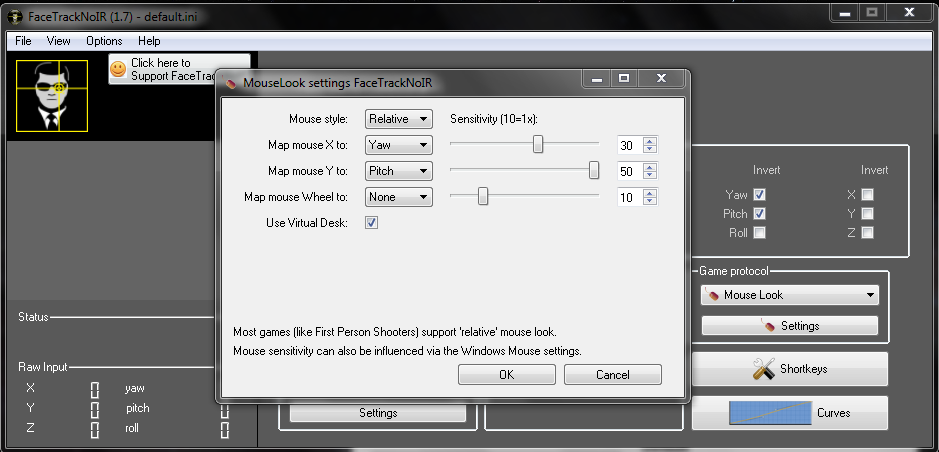The height and width of the screenshot is (452, 939).
Task: Click the head tracking face thumbnail
Action: 52,96
